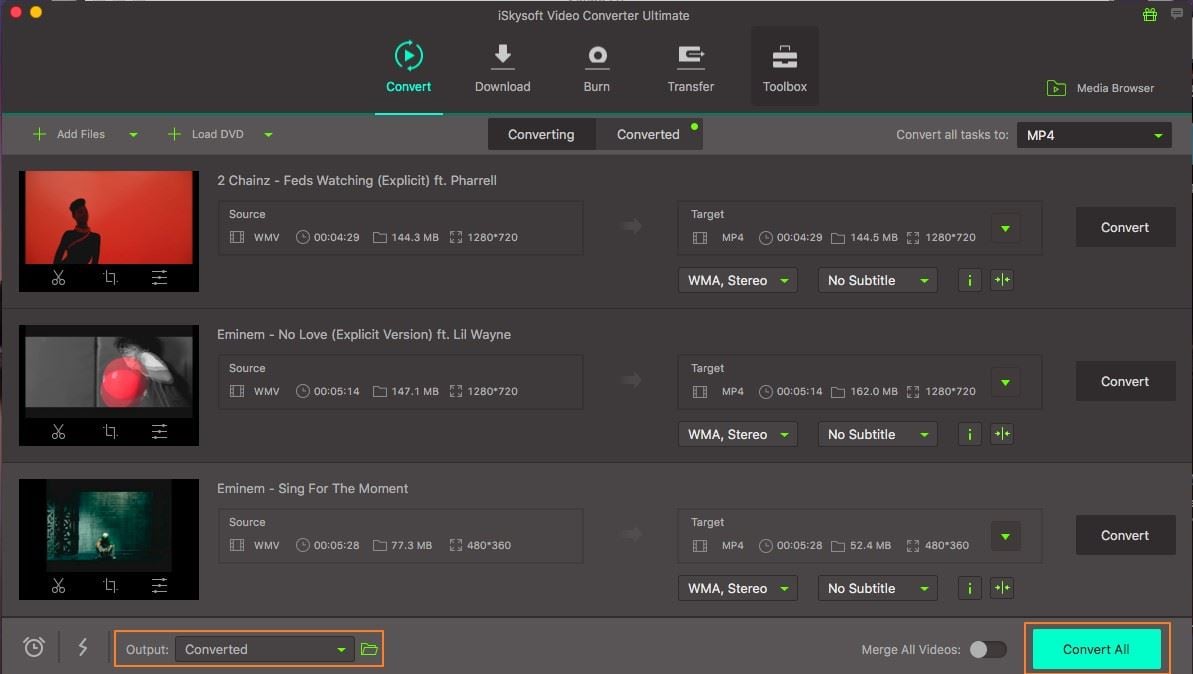Click the split icon for Sing For The Moment

[x=1002, y=588]
